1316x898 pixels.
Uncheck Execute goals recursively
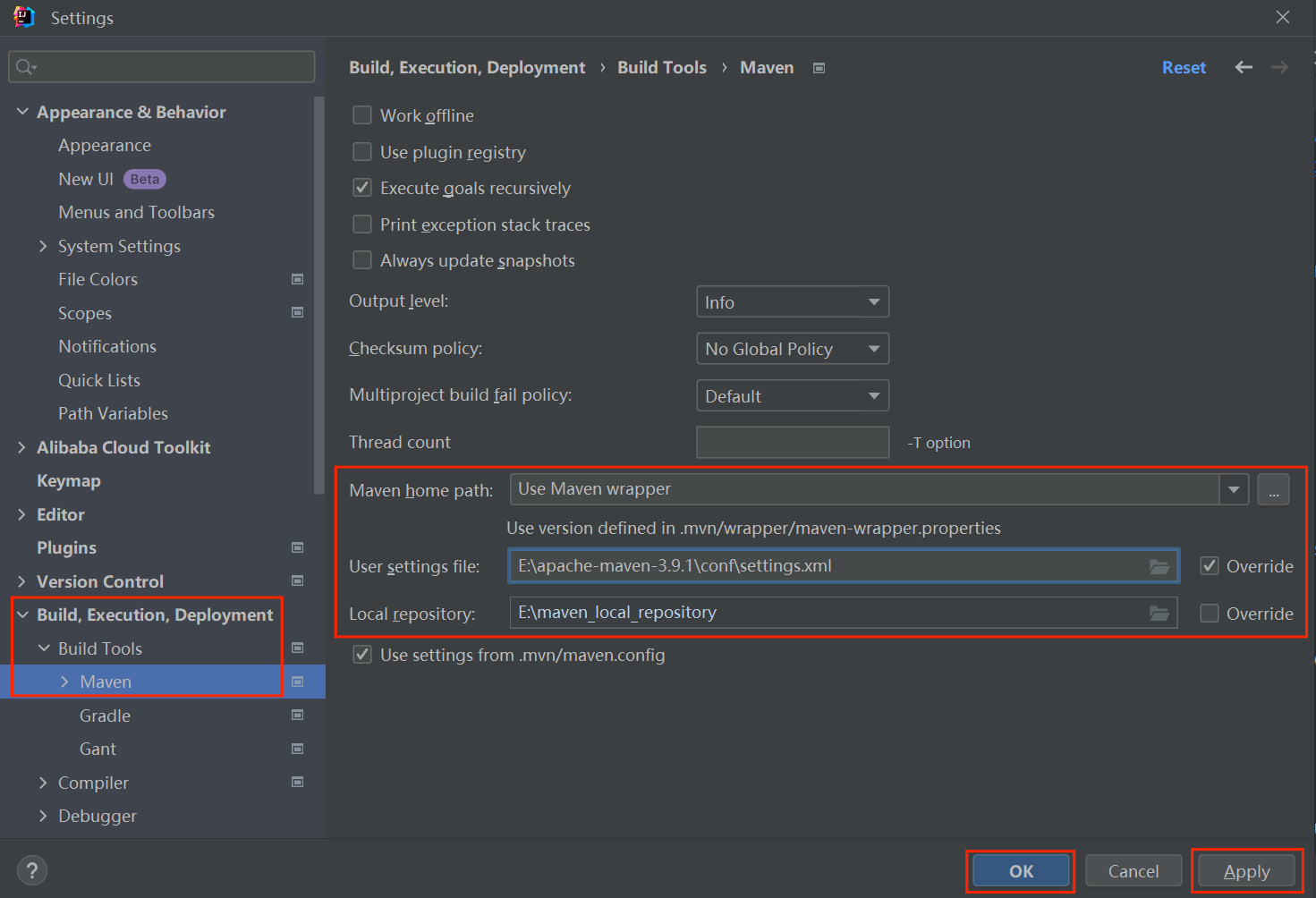(362, 188)
